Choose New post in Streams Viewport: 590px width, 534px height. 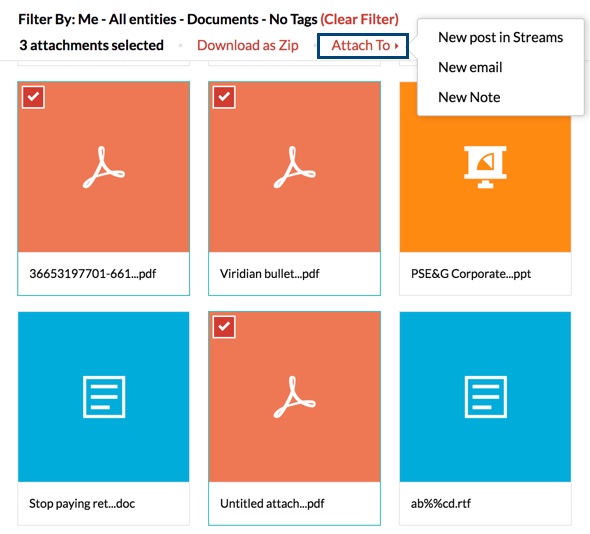pyautogui.click(x=500, y=37)
